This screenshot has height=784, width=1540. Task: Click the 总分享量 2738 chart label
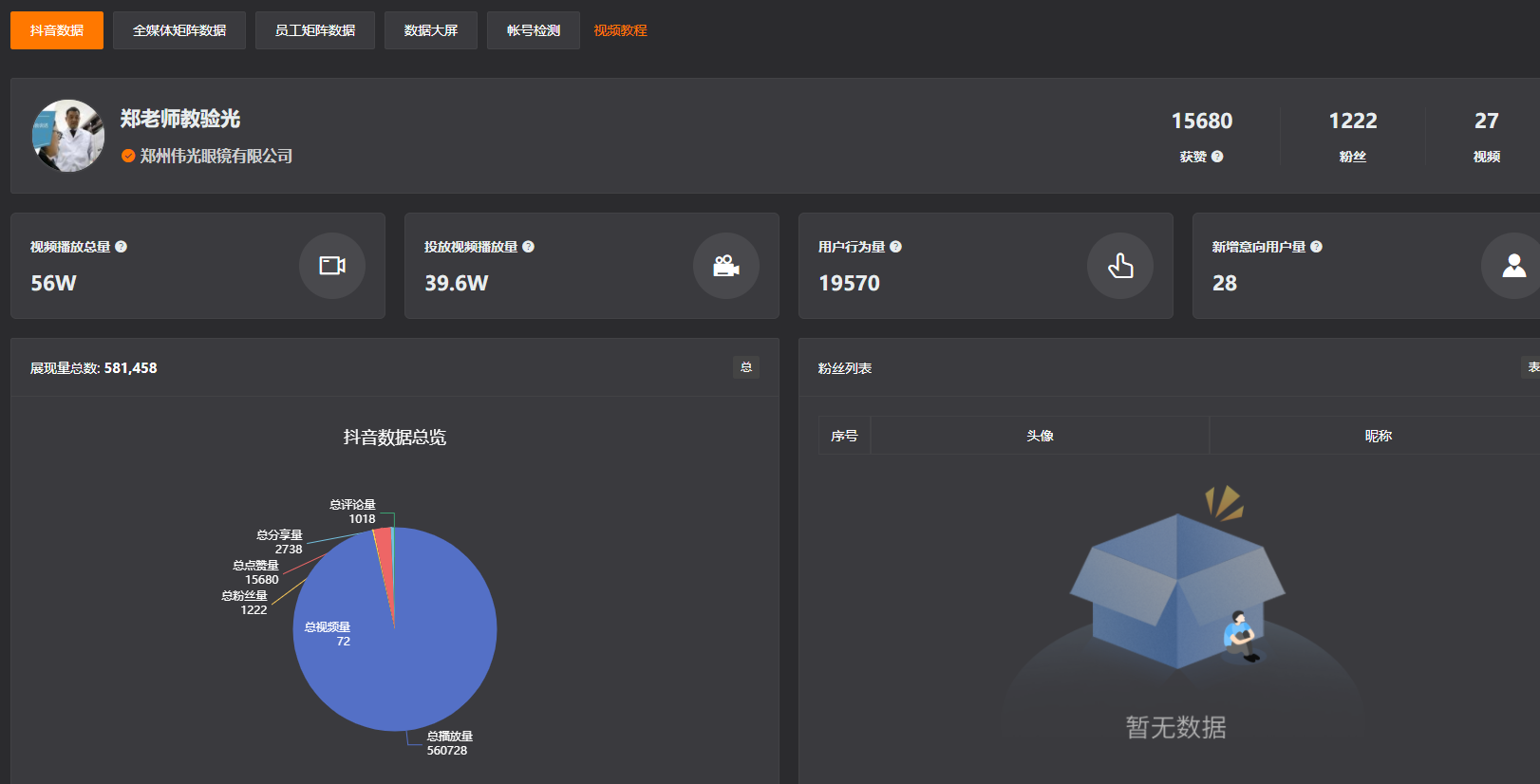[279, 542]
